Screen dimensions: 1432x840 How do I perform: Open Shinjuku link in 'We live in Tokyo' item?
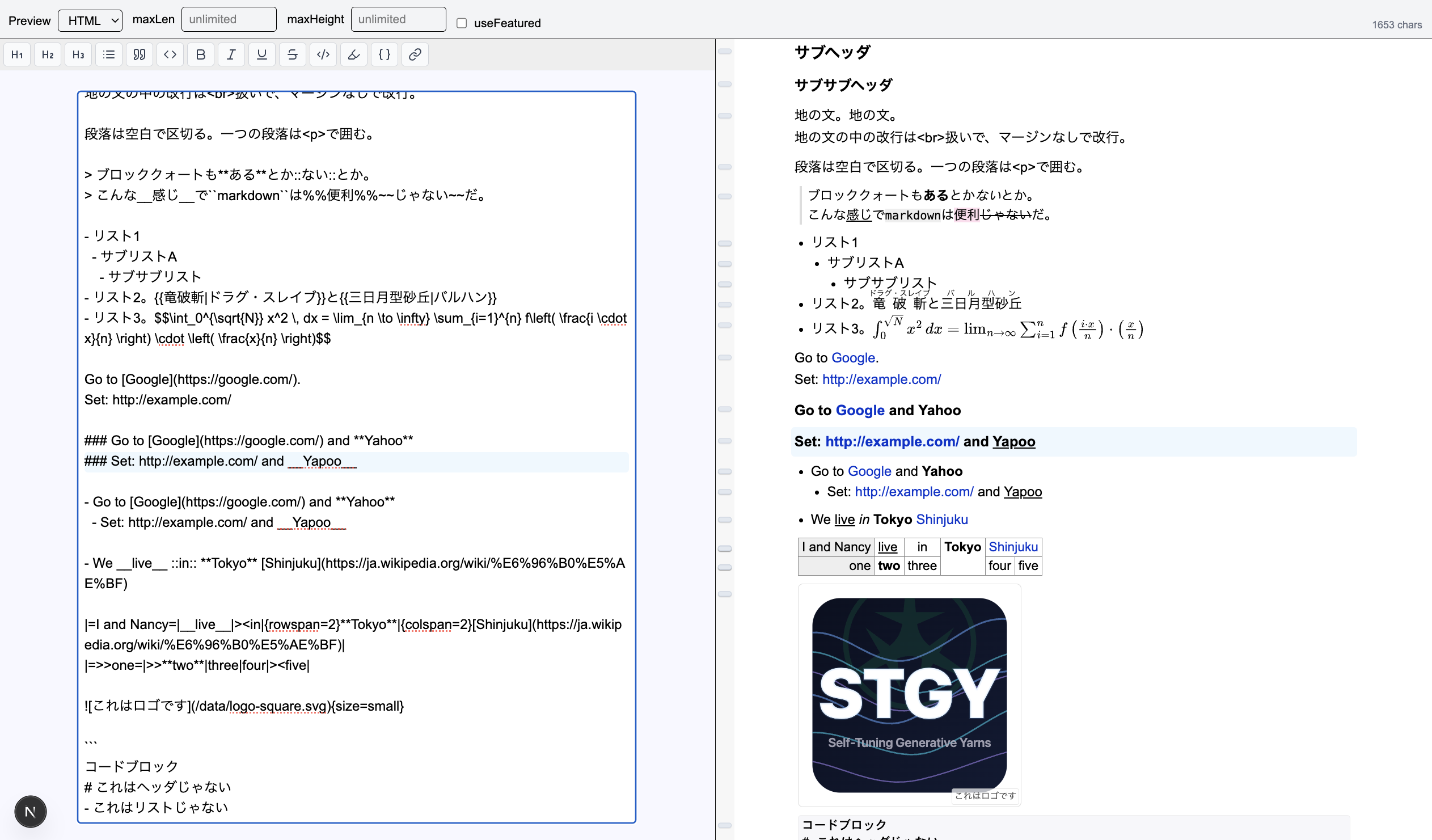pyautogui.click(x=942, y=520)
